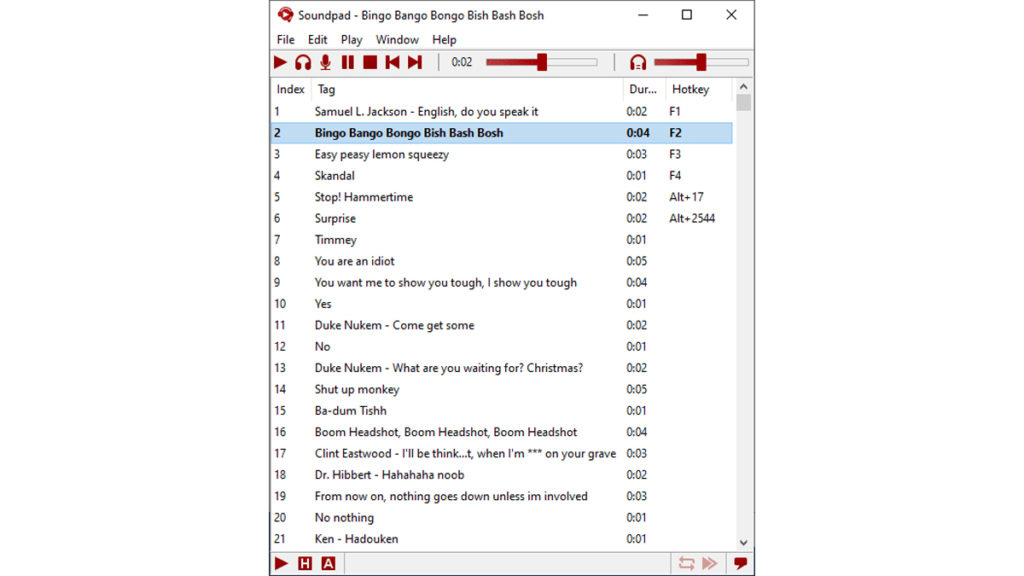Click the 'Alt+17' hotkey cell
The width and height of the screenshot is (1024, 576).
click(x=686, y=197)
